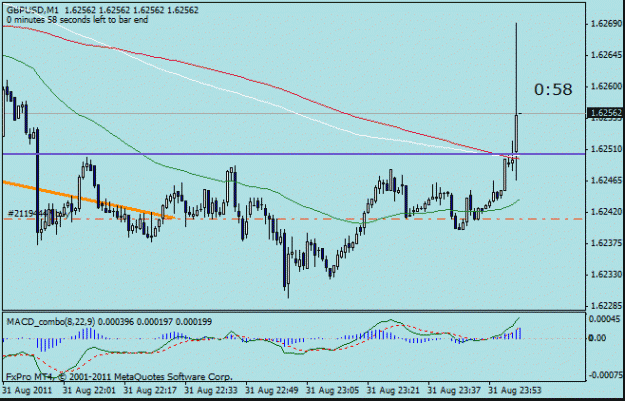The width and height of the screenshot is (625, 401).
Task: Click the price scale value 1.62375
Action: (x=605, y=243)
